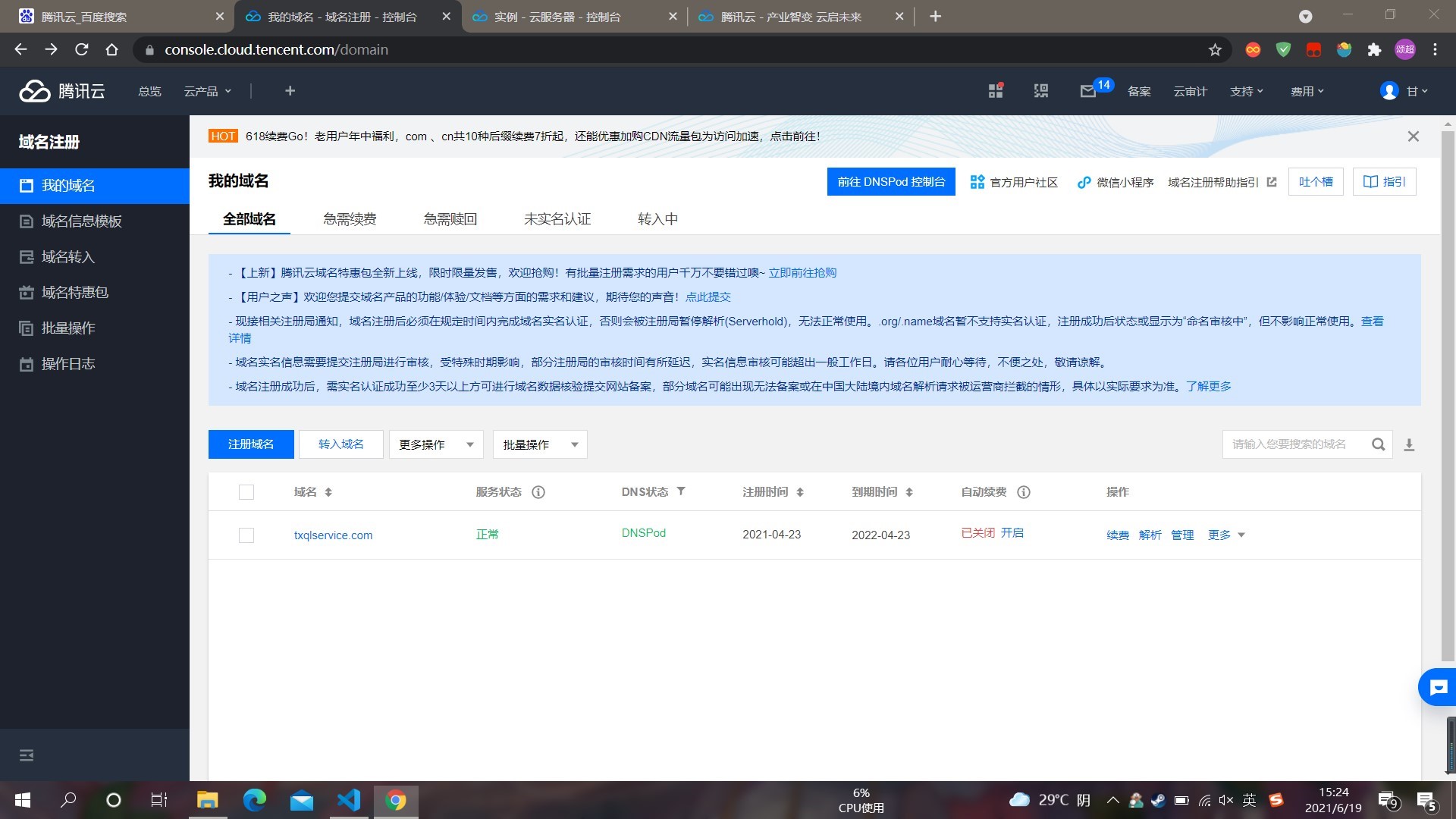Click the auto-renew info icon
The height and width of the screenshot is (819, 1456).
point(1024,492)
